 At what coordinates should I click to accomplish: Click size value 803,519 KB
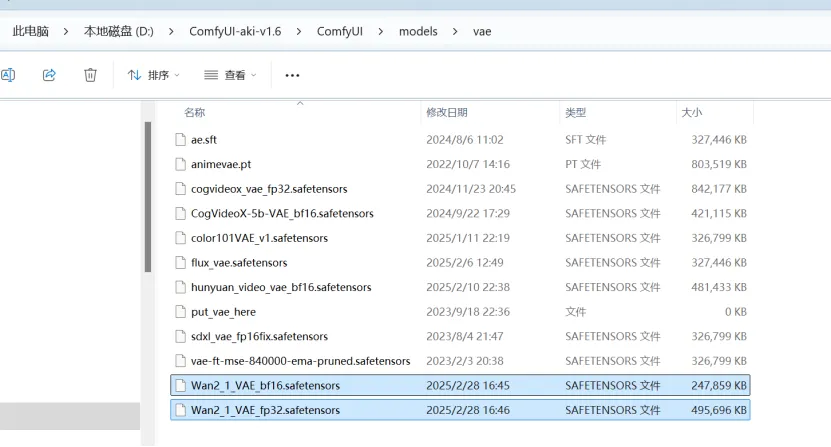(719, 164)
